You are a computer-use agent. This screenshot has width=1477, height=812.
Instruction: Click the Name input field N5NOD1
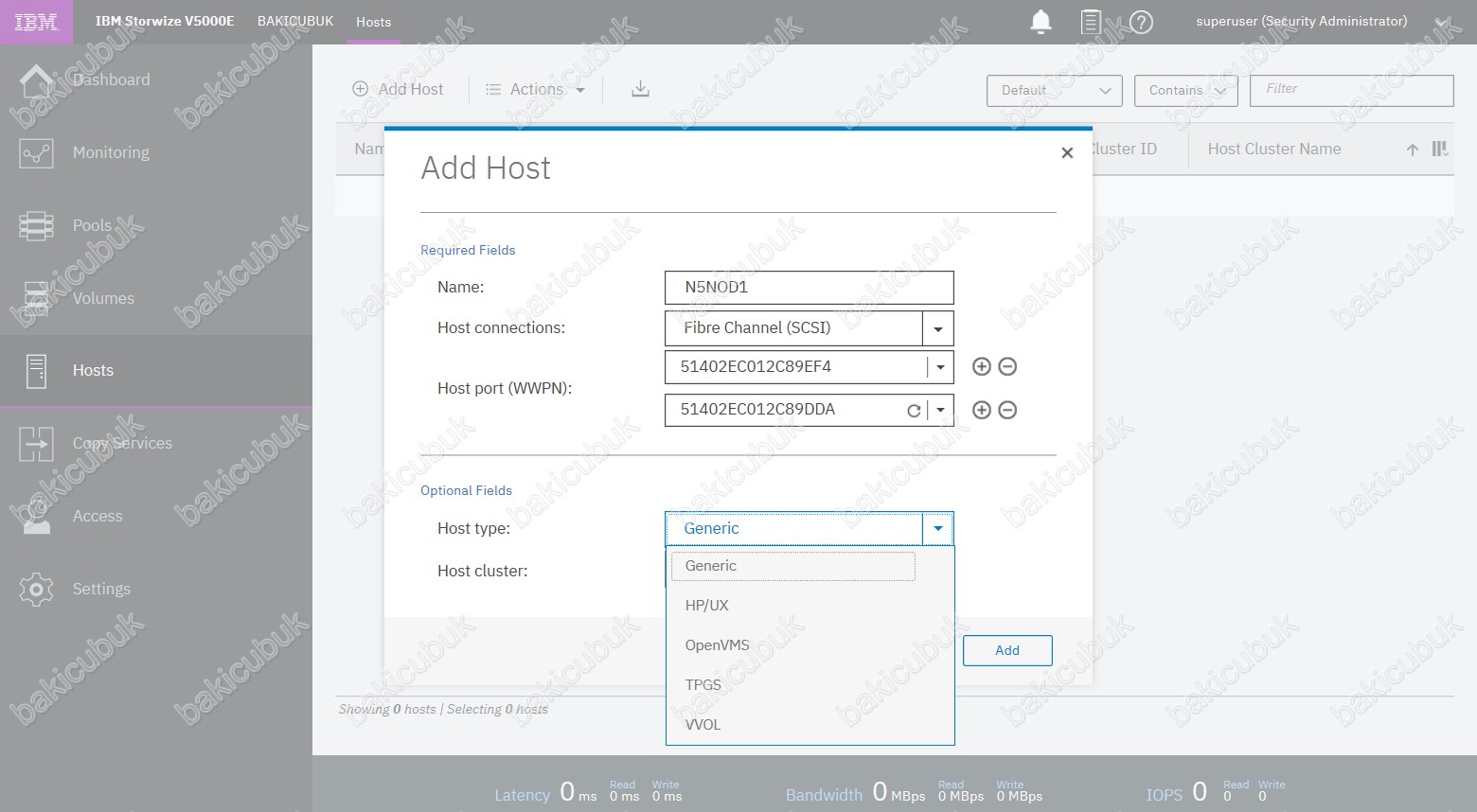[810, 288]
